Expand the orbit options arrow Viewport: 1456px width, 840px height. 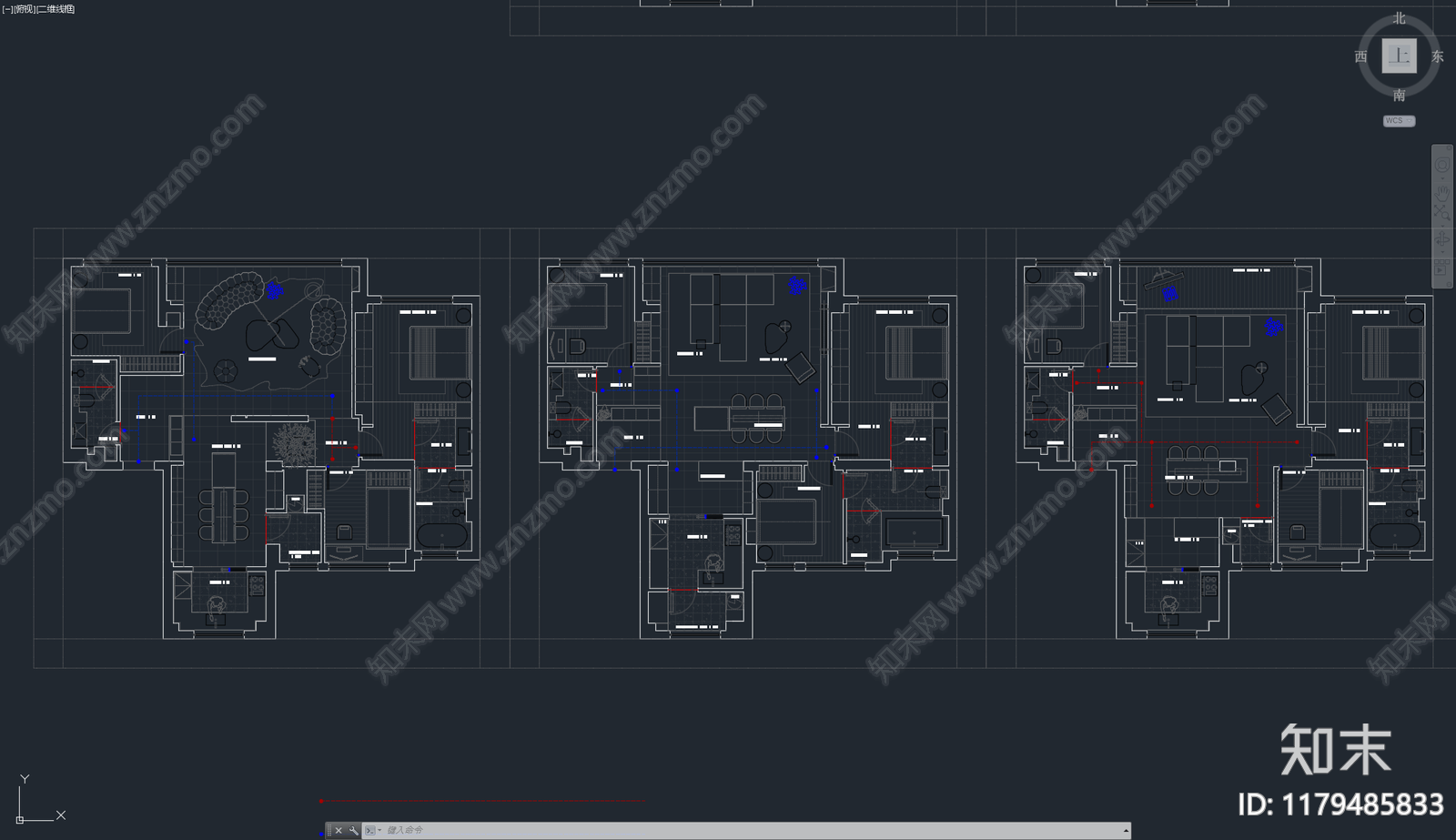click(x=1442, y=252)
